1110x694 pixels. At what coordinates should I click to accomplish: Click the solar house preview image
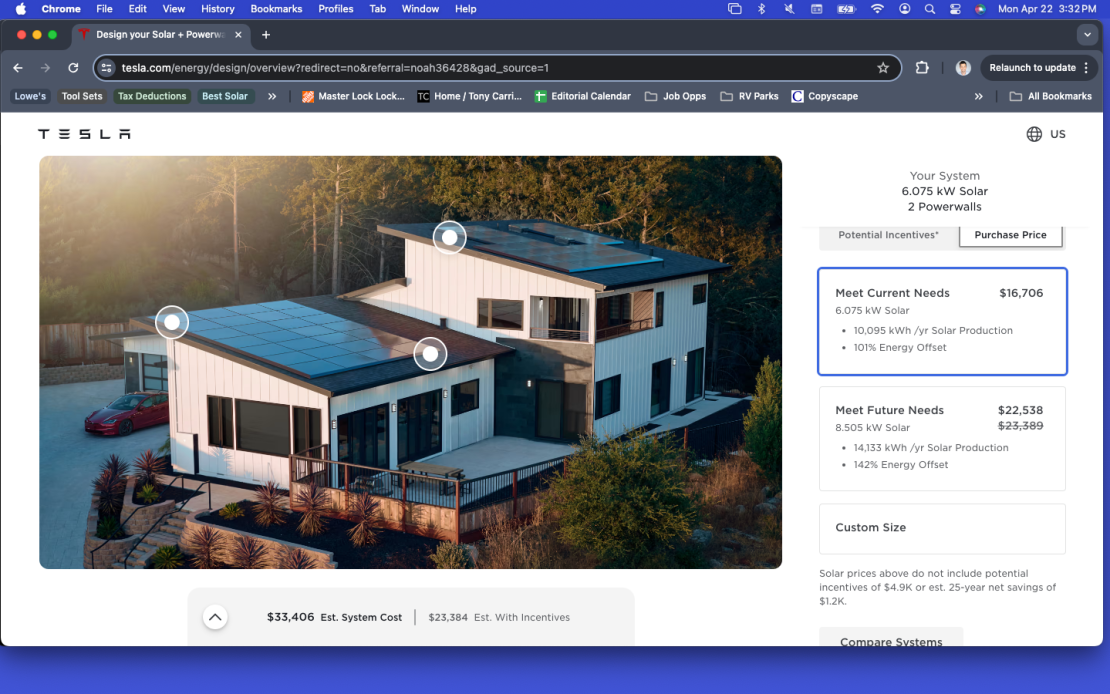411,362
